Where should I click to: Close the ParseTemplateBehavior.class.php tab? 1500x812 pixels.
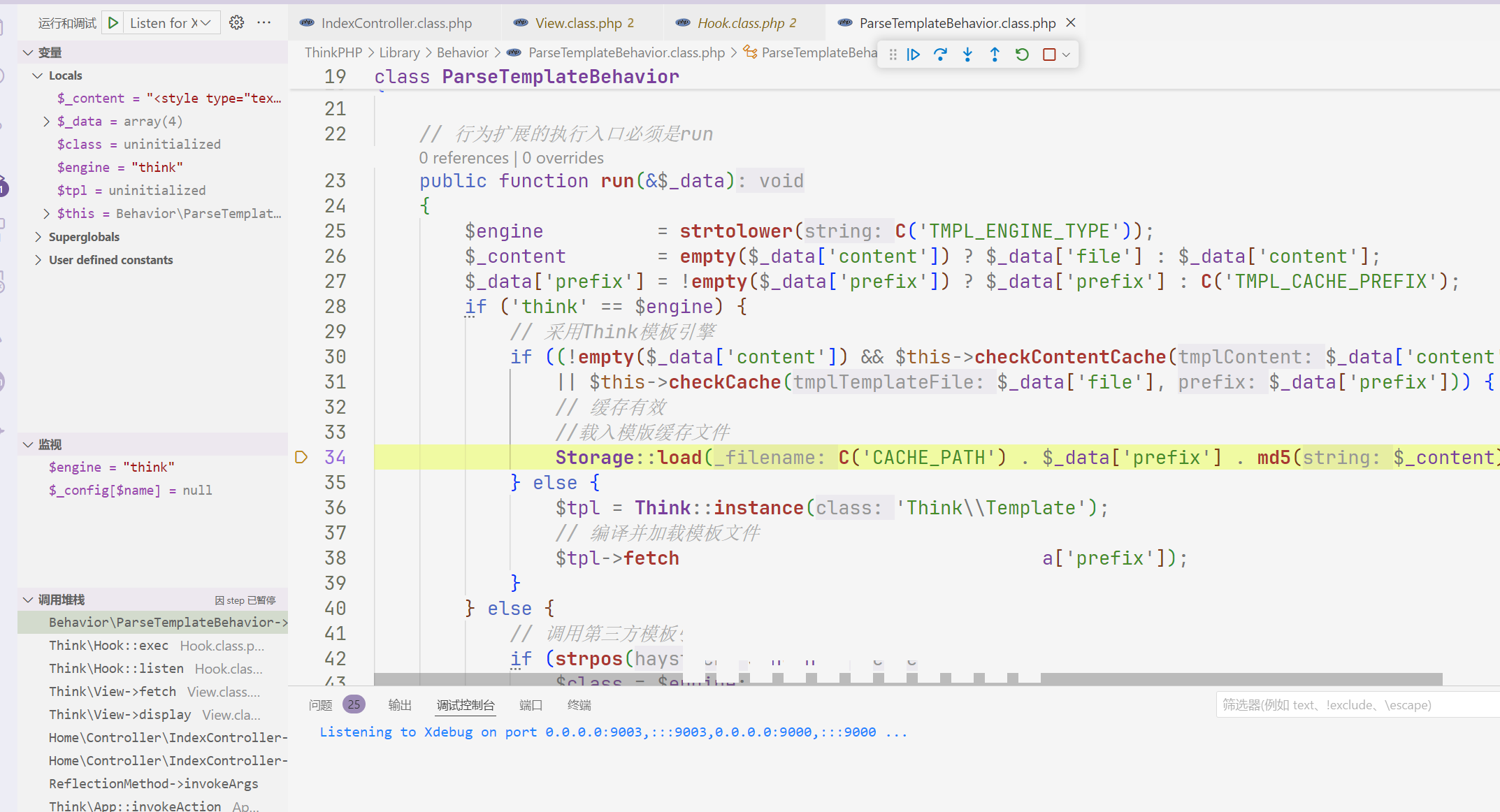pos(1071,23)
